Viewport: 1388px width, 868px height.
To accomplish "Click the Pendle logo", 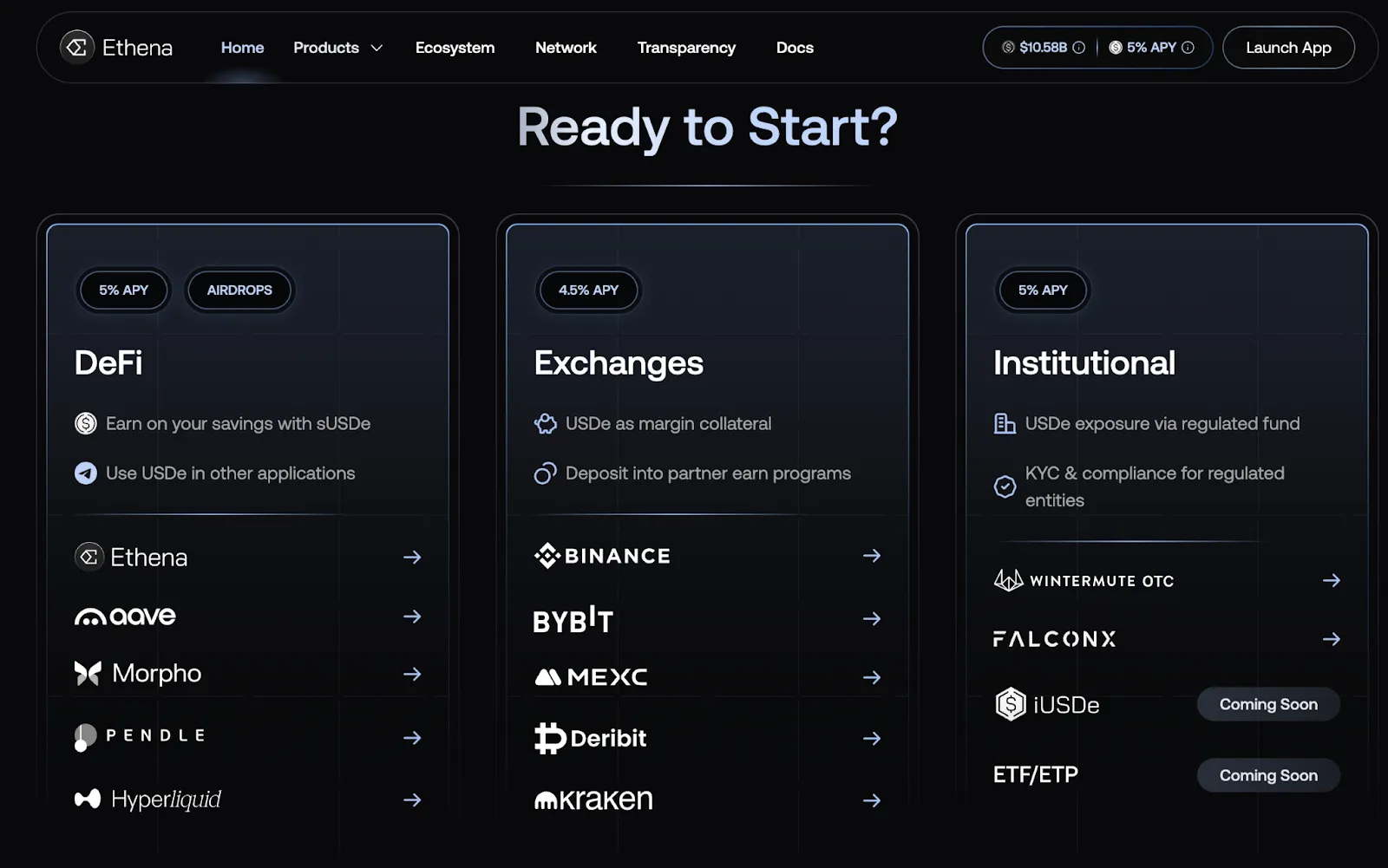I will pos(140,736).
